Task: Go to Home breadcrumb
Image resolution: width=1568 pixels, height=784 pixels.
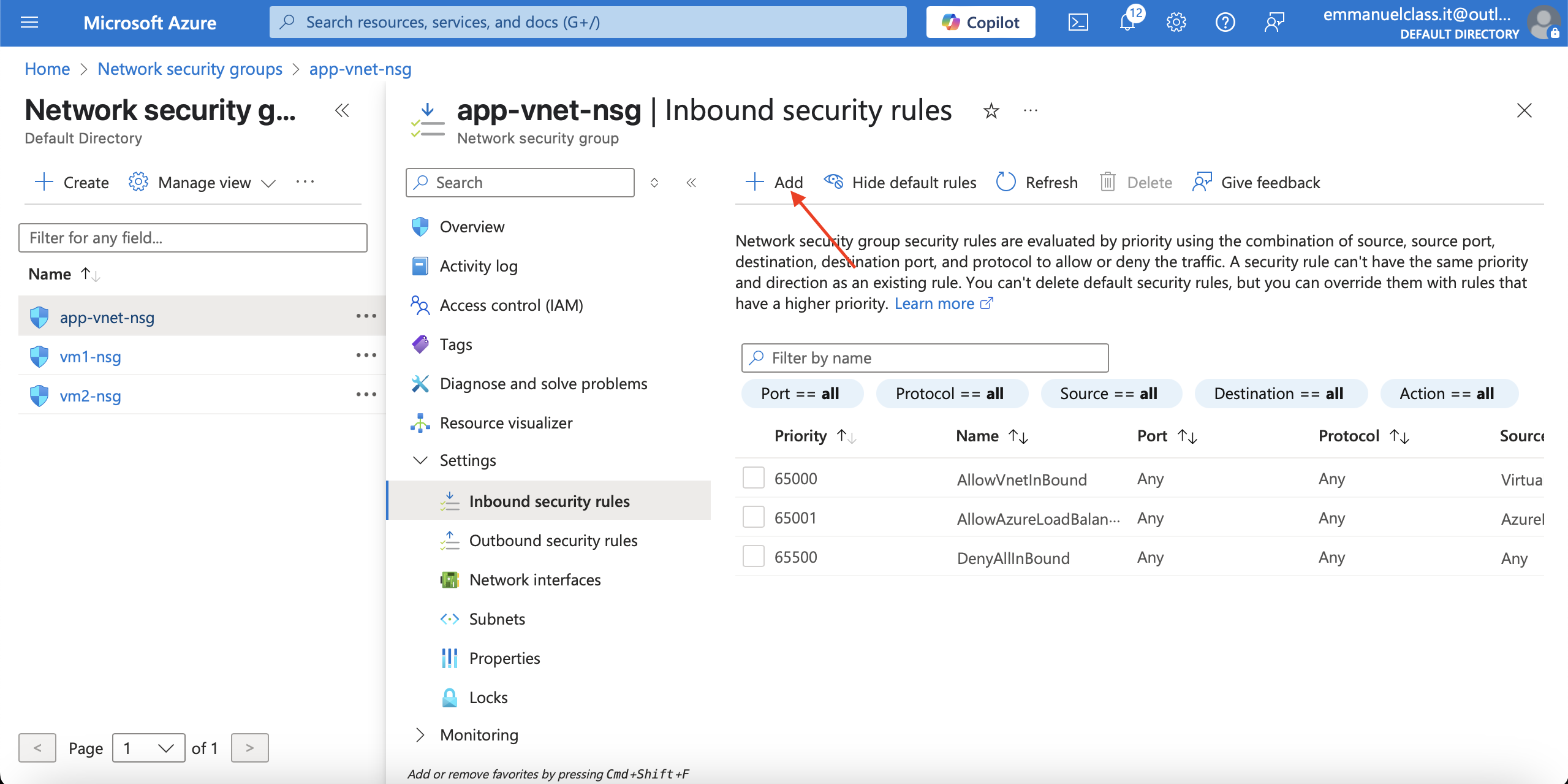Action: 47,69
